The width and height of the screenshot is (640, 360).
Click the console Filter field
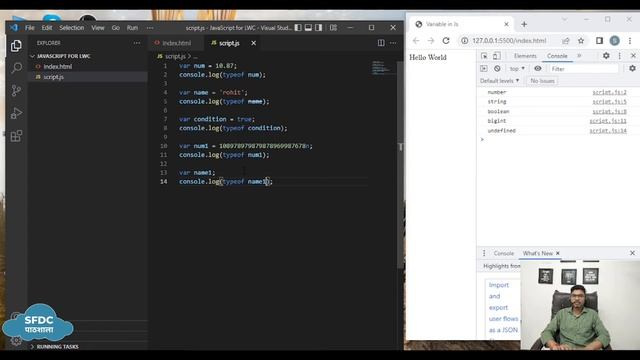(583, 69)
